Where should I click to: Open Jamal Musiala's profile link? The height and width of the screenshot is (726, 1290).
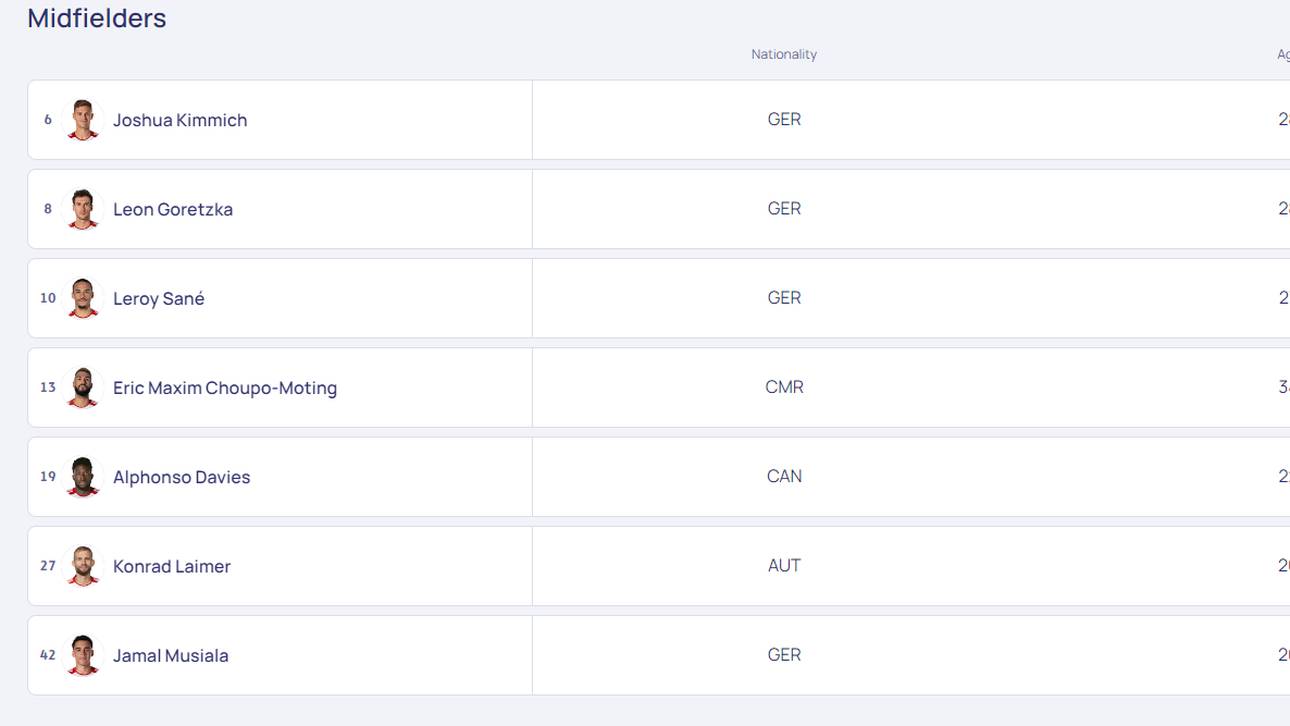coord(171,656)
